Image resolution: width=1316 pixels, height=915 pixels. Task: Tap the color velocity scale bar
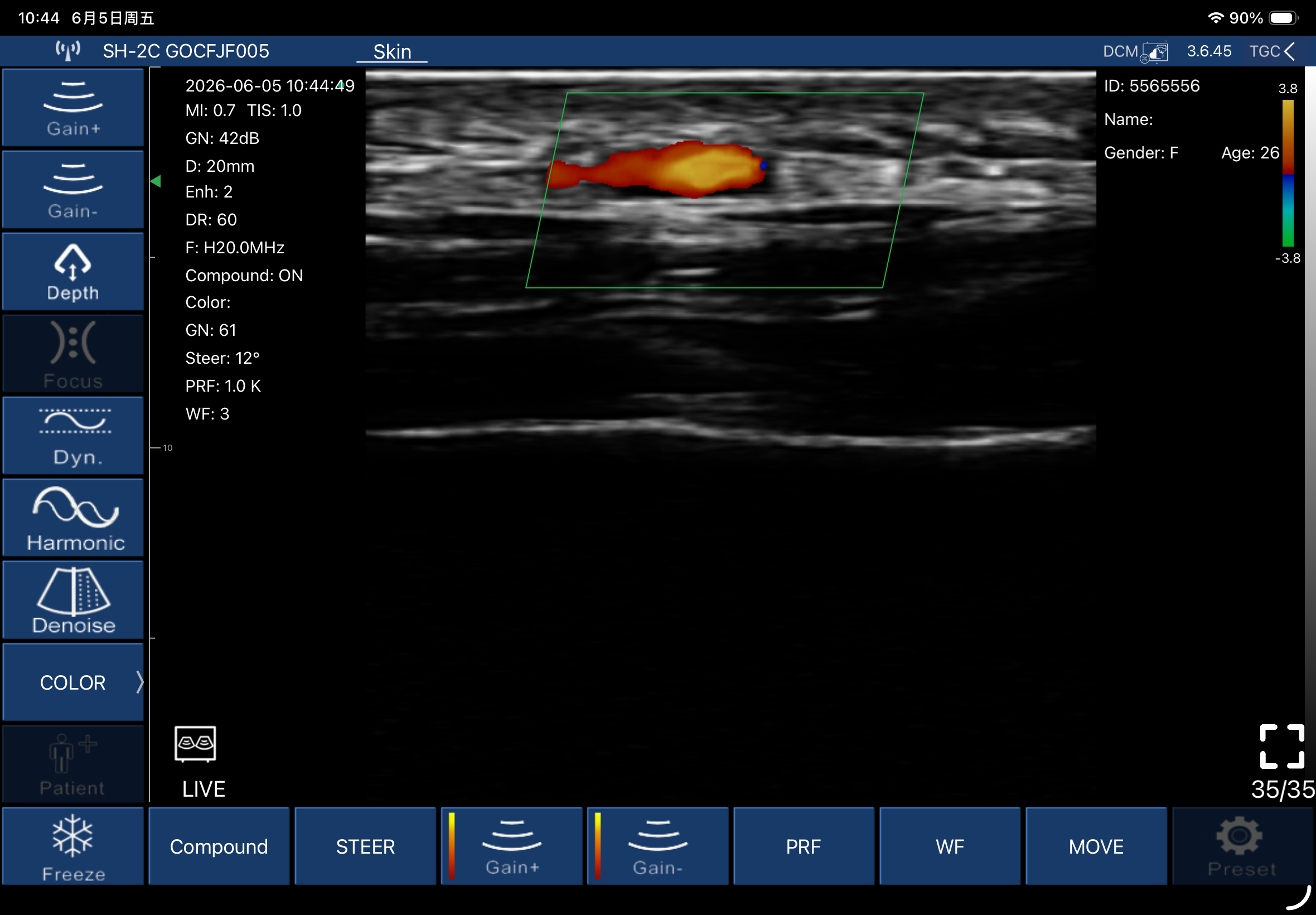coord(1288,173)
